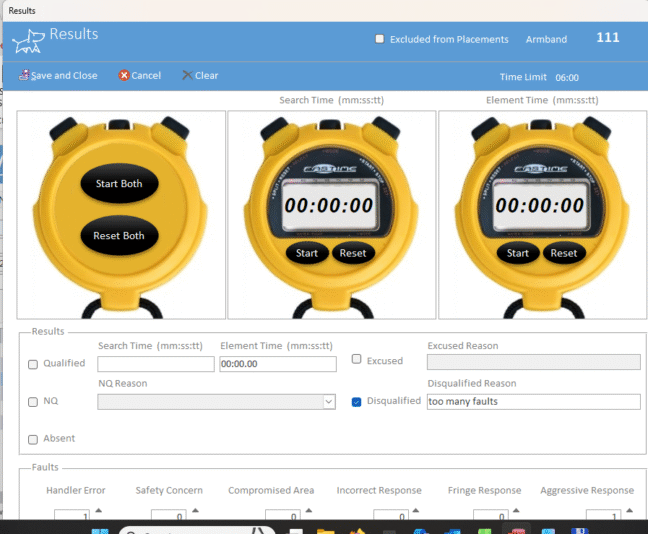The width and height of the screenshot is (648, 534).
Task: Click the Disqualified Reason text field
Action: pyautogui.click(x=533, y=402)
